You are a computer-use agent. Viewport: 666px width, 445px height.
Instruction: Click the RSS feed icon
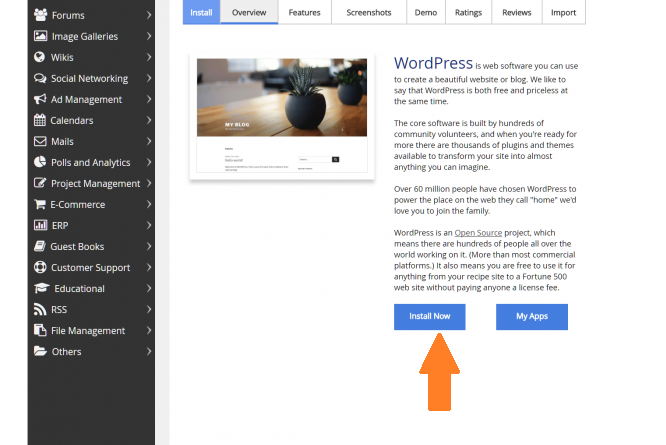click(40, 309)
